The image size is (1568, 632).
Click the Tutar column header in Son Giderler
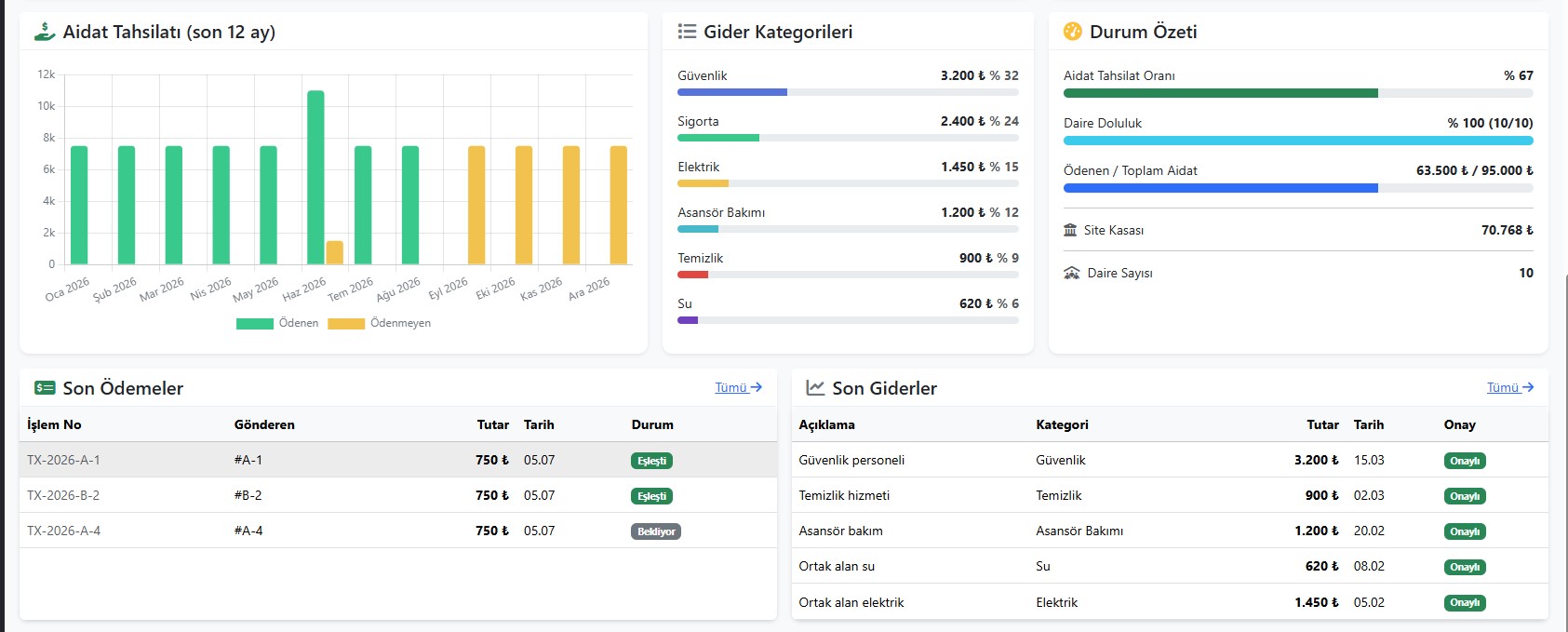tap(1322, 424)
